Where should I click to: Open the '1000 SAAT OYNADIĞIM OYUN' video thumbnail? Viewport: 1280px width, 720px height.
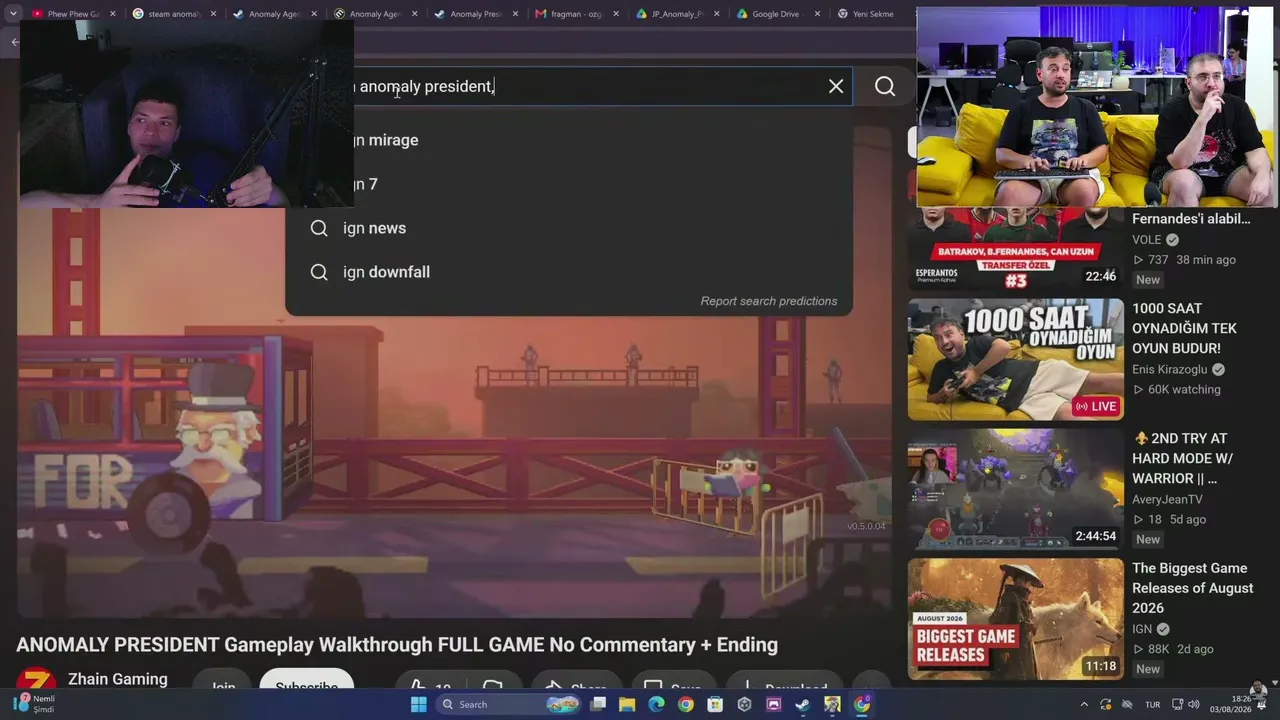(1016, 360)
